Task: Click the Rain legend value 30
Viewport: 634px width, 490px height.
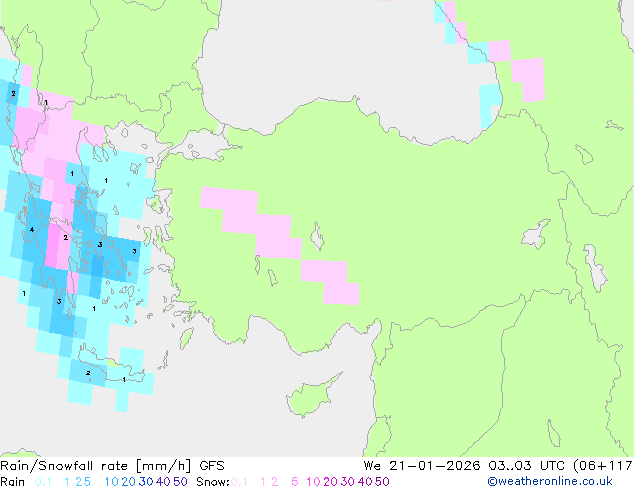Action: [146, 482]
